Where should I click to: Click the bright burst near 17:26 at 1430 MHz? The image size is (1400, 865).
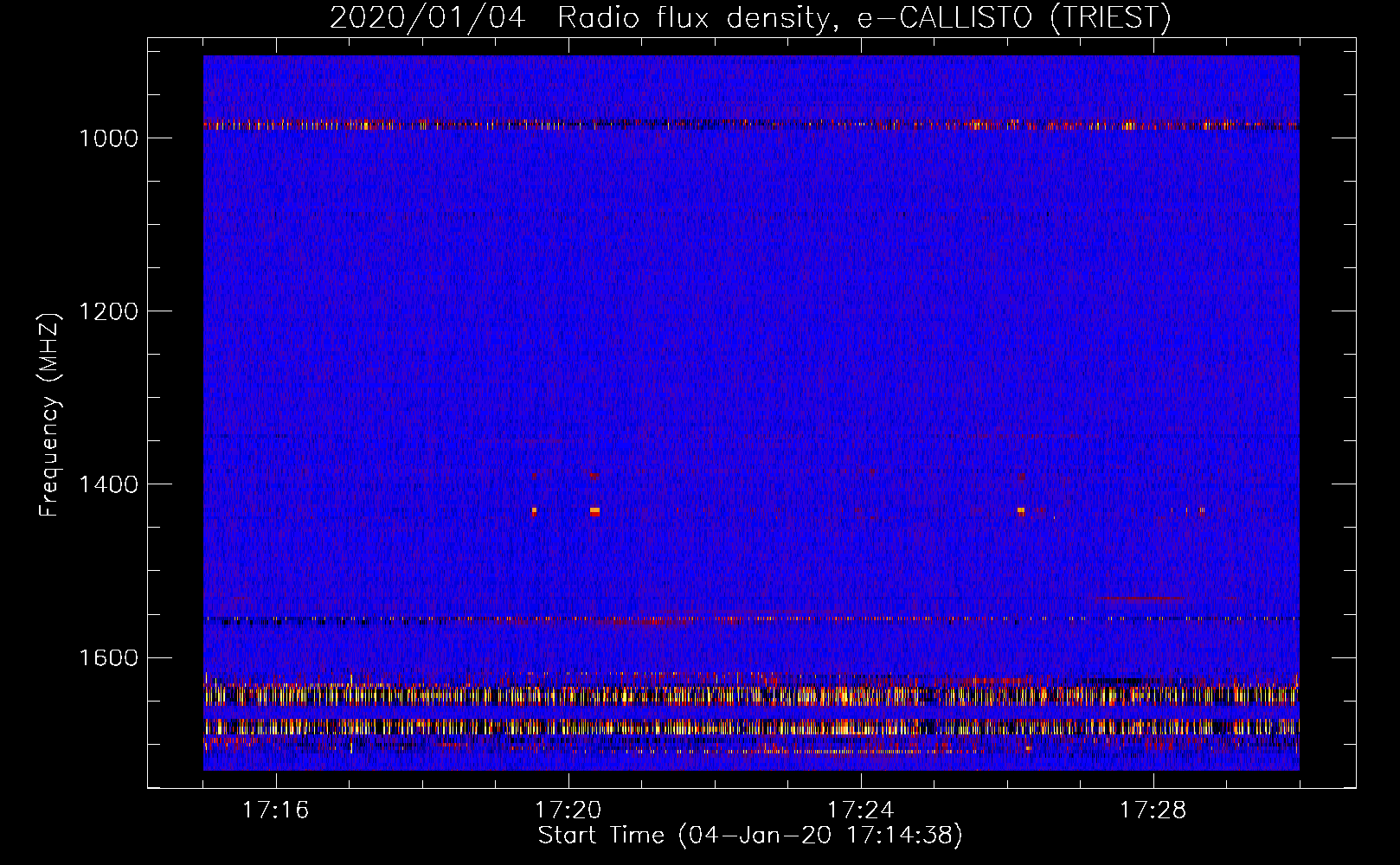[x=1021, y=512]
